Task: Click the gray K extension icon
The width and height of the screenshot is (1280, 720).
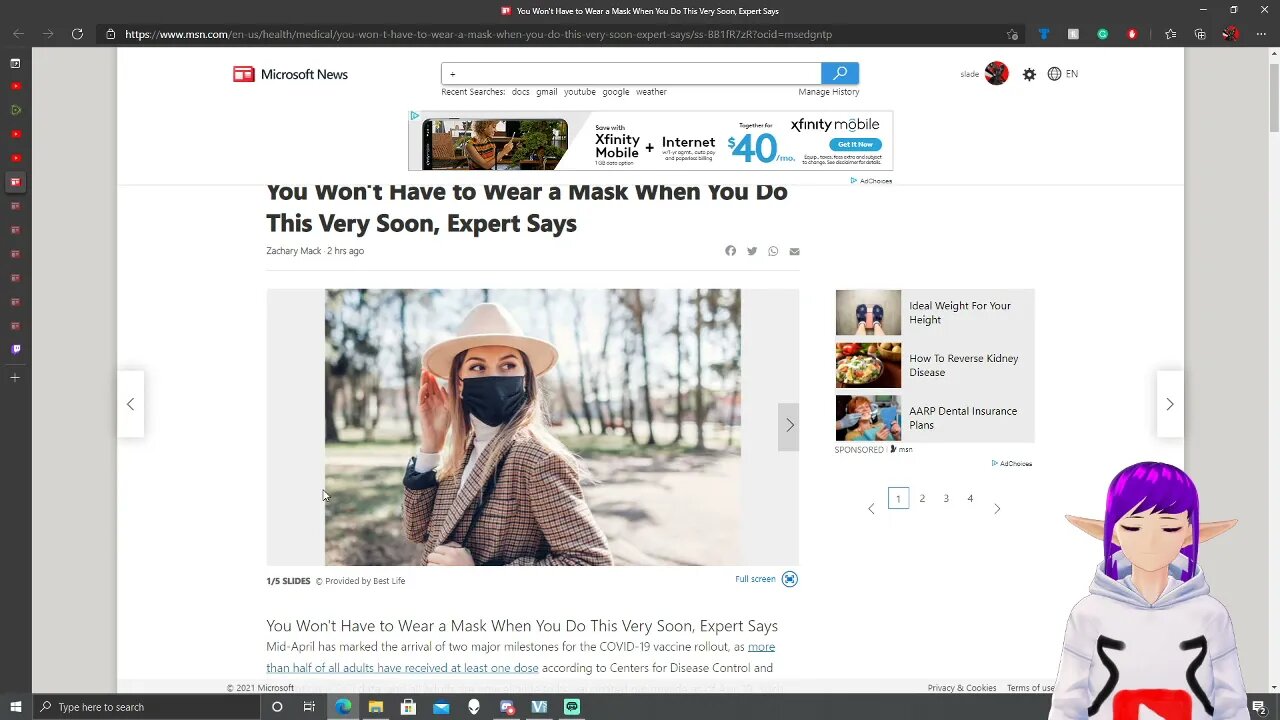Action: coord(1073,34)
